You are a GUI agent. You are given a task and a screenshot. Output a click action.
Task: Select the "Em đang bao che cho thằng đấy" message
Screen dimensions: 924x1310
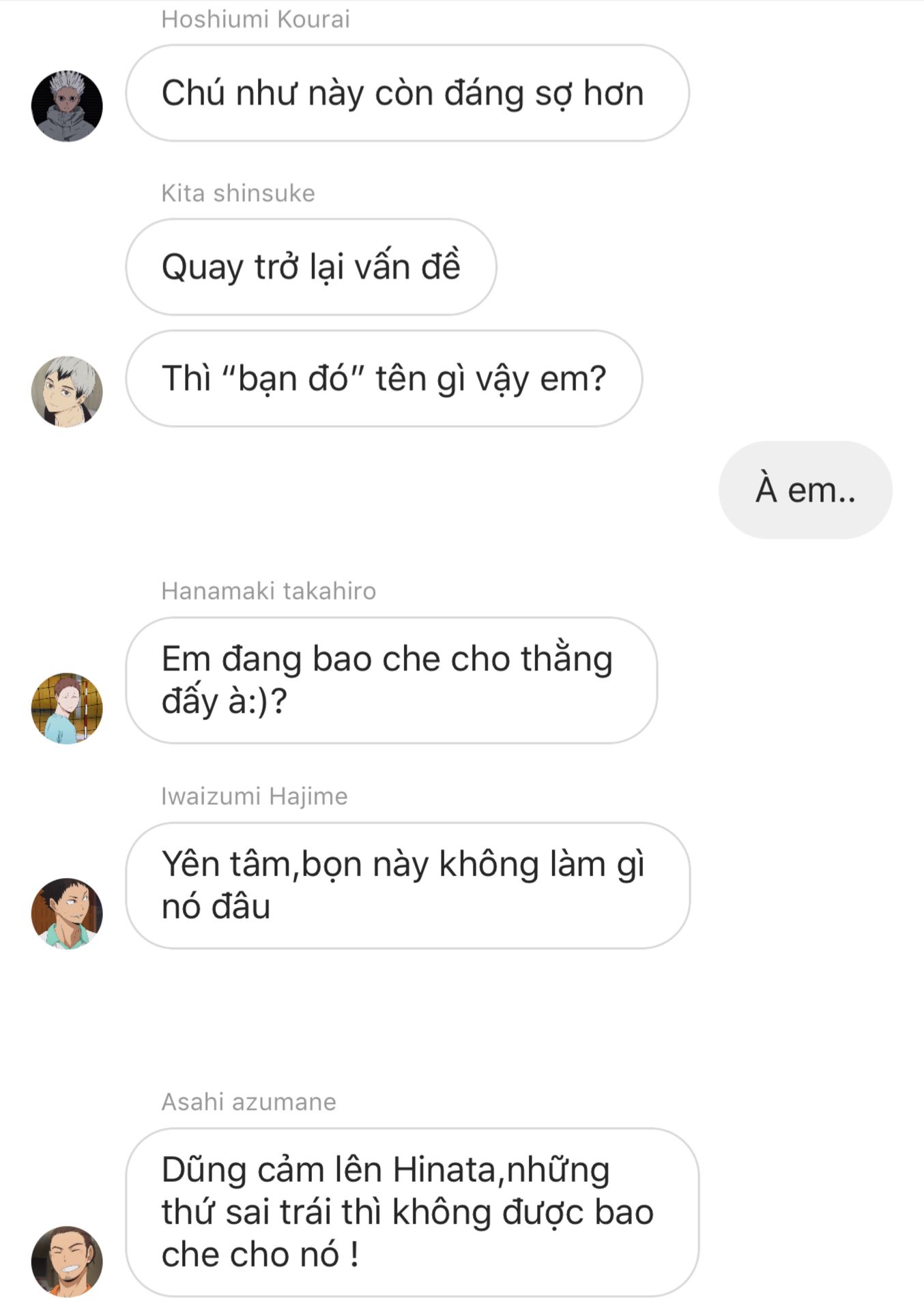tap(392, 680)
